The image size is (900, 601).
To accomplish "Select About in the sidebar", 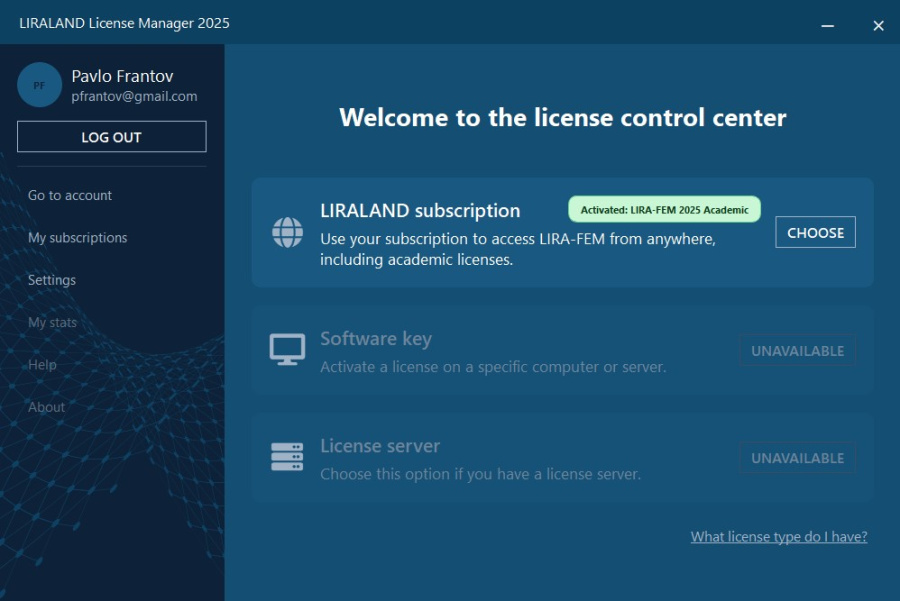I will pyautogui.click(x=46, y=407).
